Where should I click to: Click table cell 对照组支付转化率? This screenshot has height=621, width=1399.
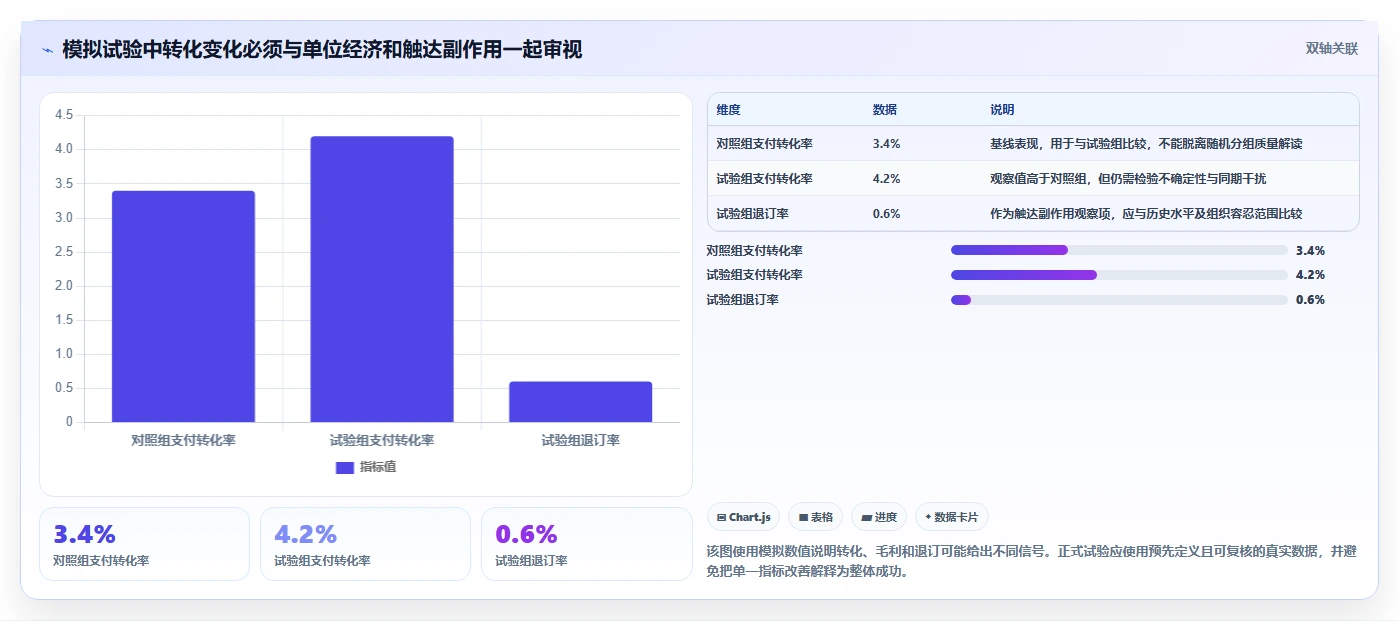tap(764, 144)
